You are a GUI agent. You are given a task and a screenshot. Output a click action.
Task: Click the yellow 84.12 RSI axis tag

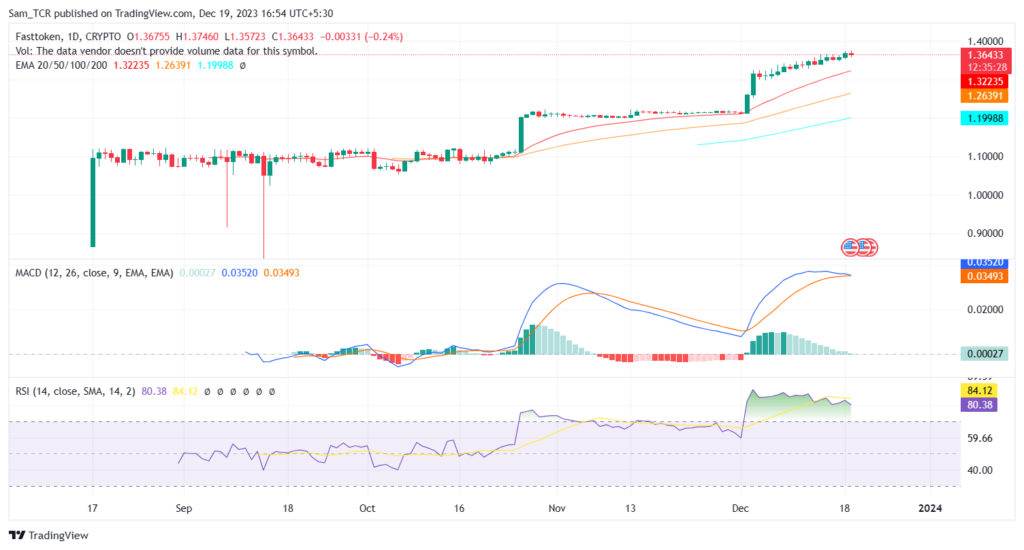(x=980, y=391)
